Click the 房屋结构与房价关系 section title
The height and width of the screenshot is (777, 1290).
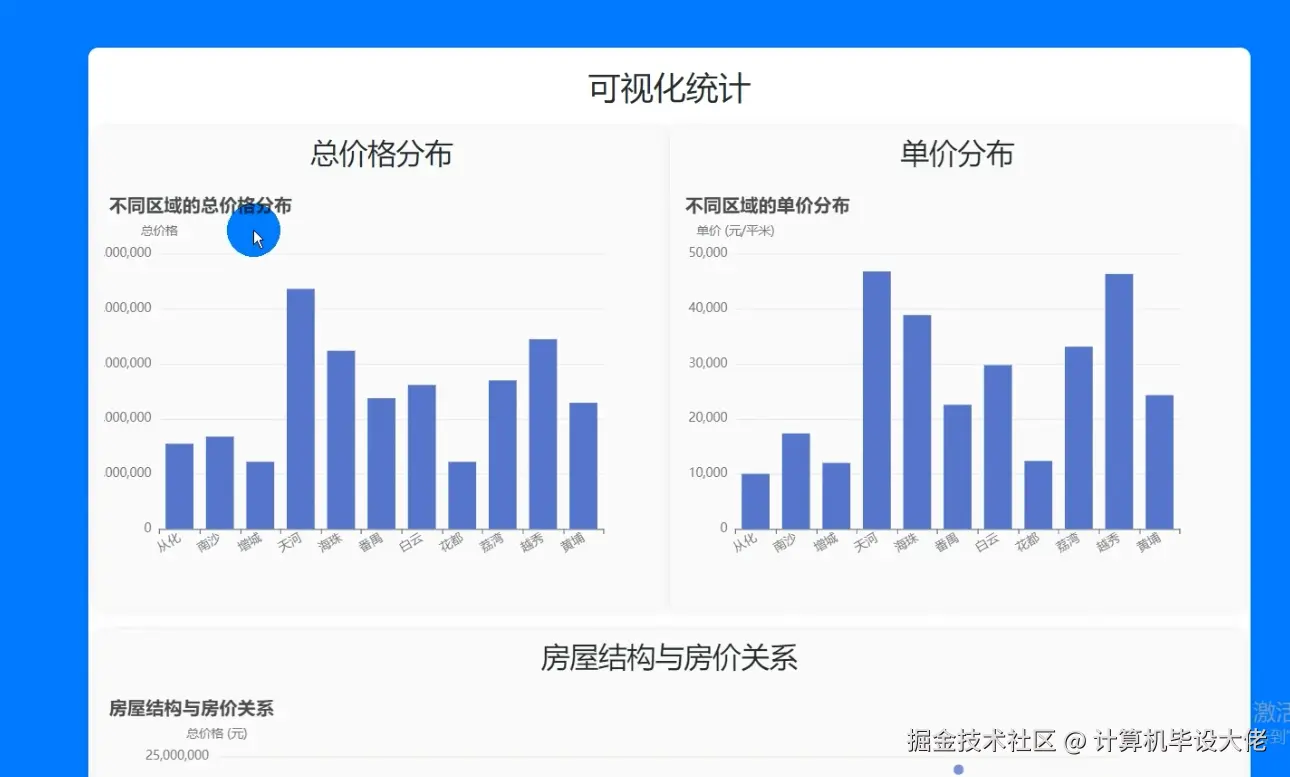[x=671, y=659]
